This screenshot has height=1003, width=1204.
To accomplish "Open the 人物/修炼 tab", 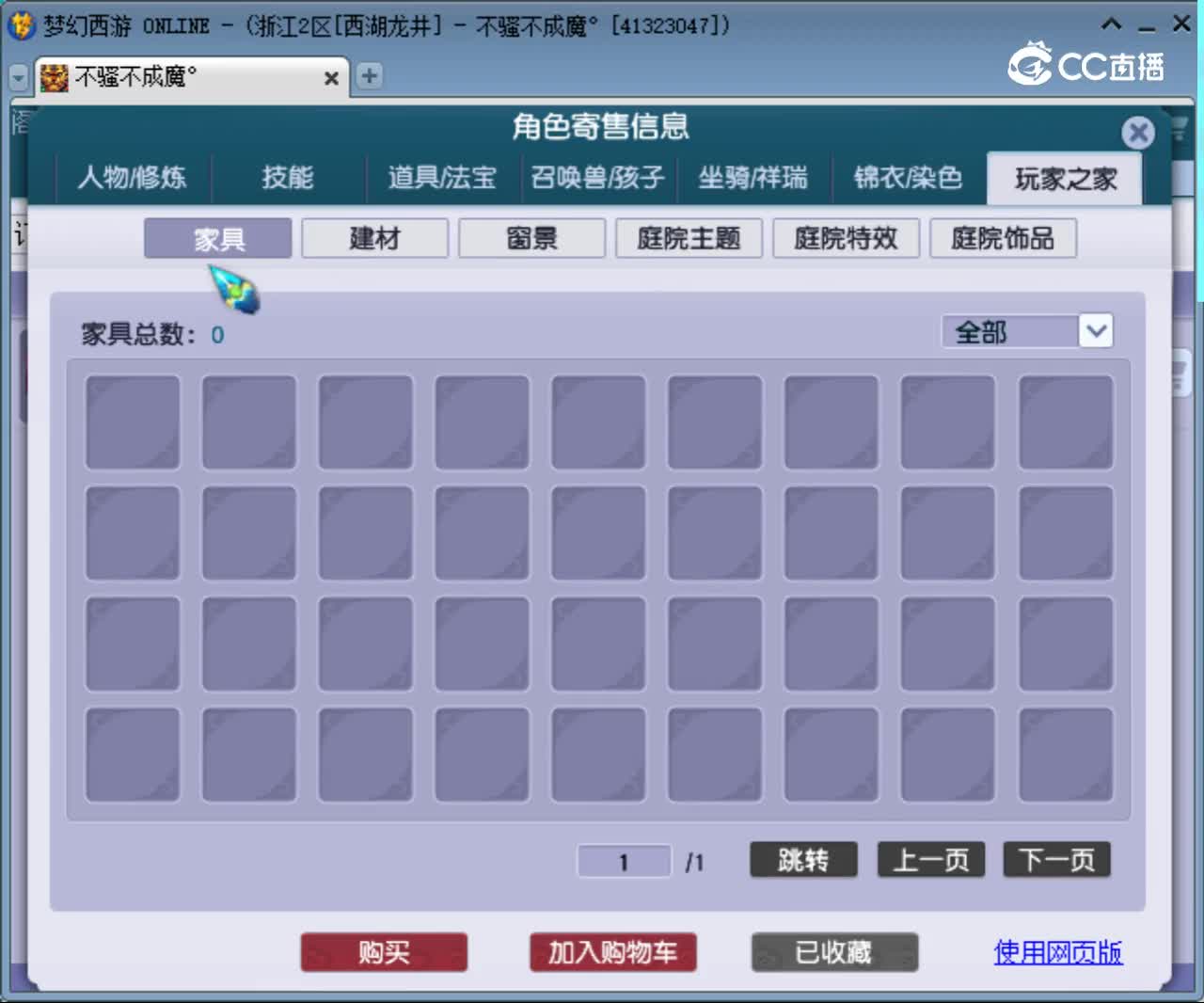I will coord(133,178).
